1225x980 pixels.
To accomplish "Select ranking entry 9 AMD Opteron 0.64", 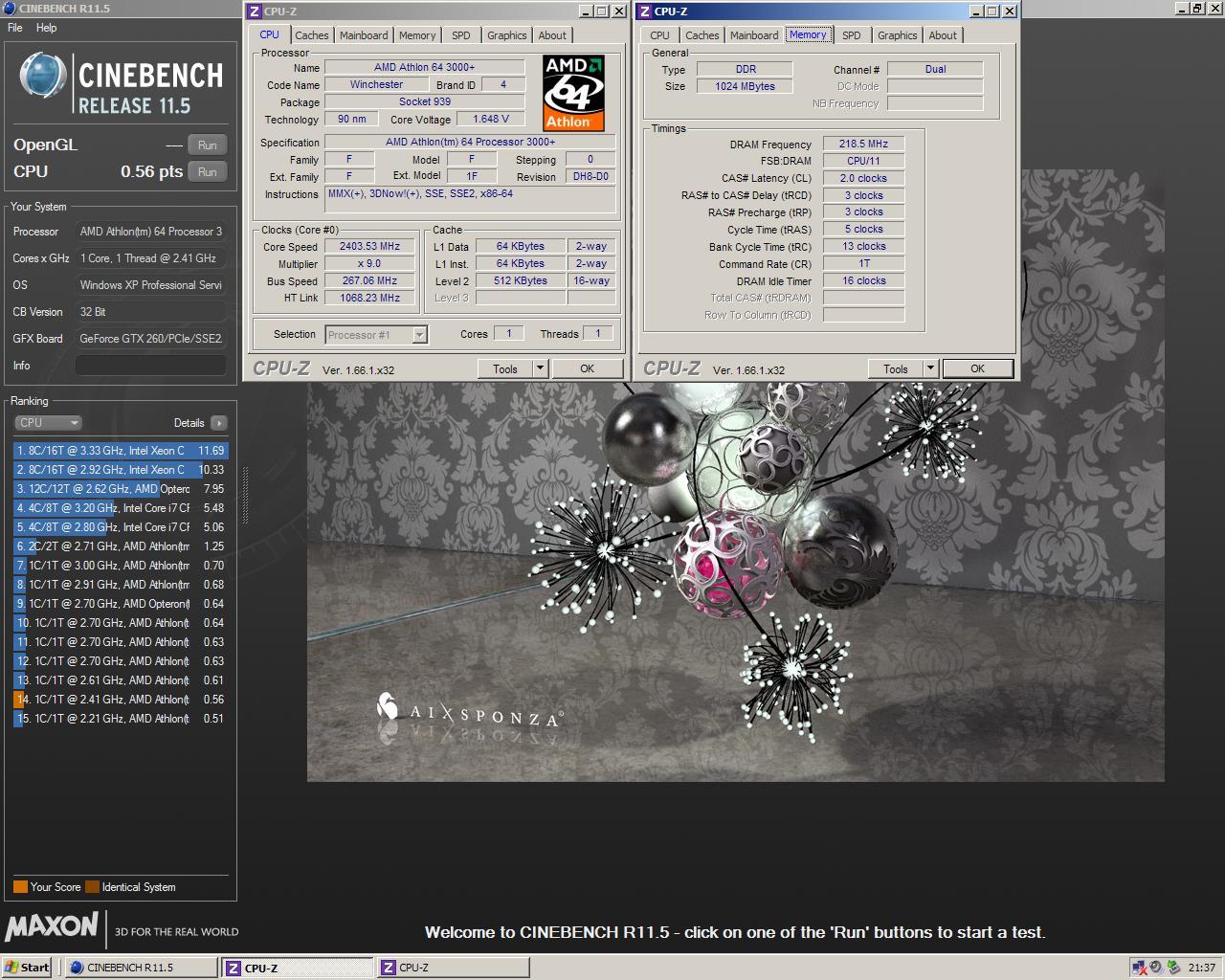I will 121,604.
